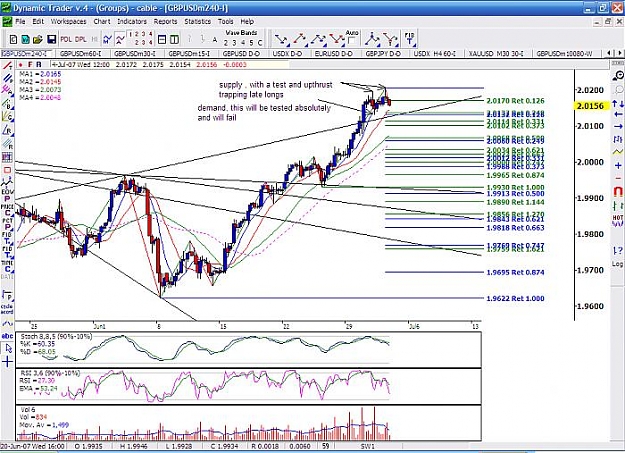Click the R button above the chart
The image size is (625, 453).
point(39,64)
